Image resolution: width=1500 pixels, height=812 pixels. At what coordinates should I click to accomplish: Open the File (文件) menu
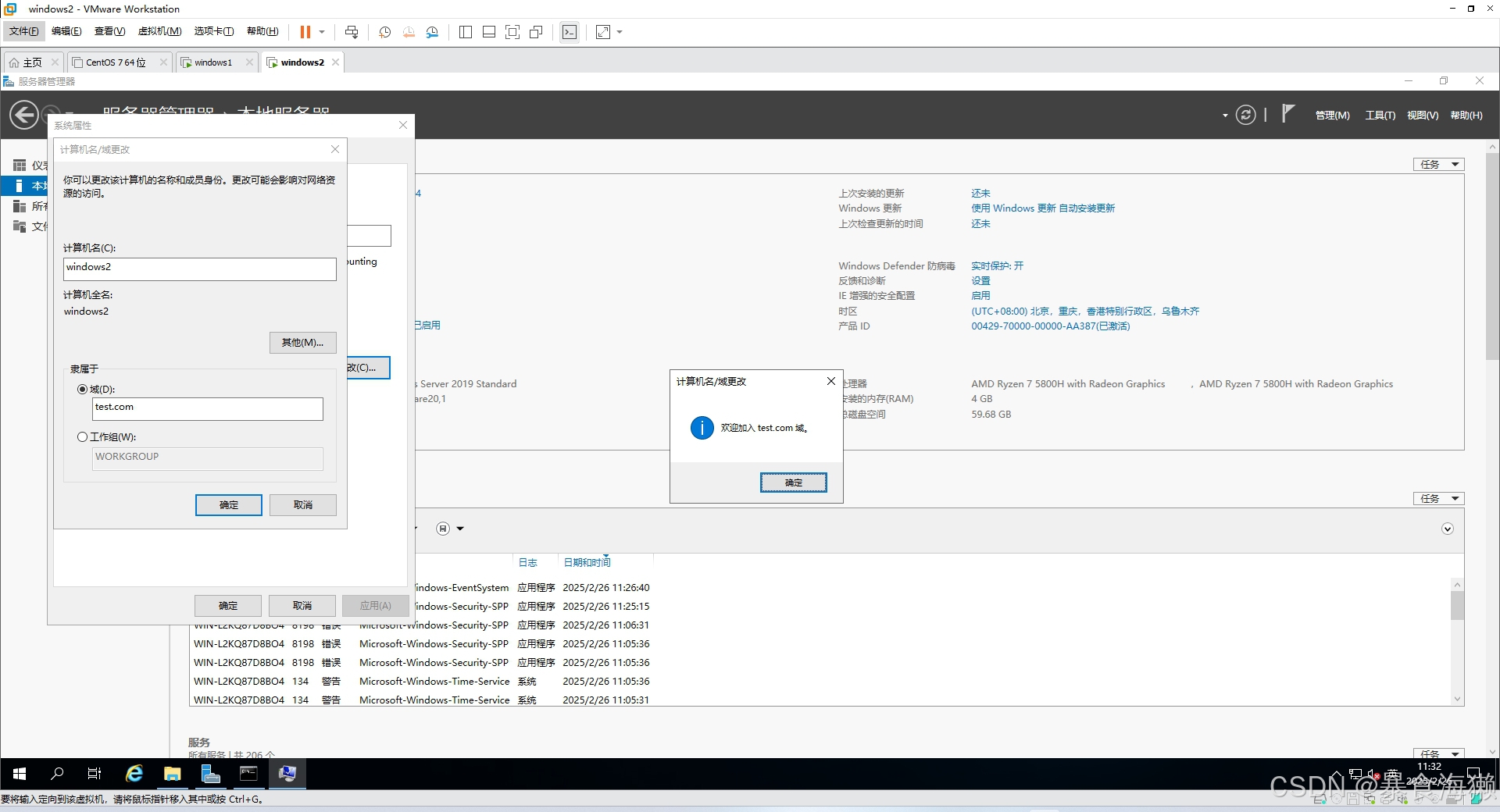point(23,31)
